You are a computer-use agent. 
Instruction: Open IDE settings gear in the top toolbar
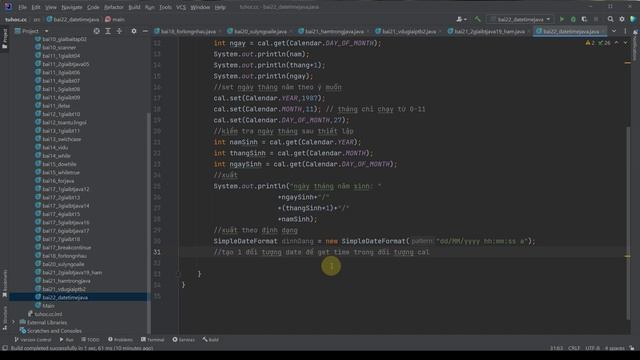tap(622, 19)
